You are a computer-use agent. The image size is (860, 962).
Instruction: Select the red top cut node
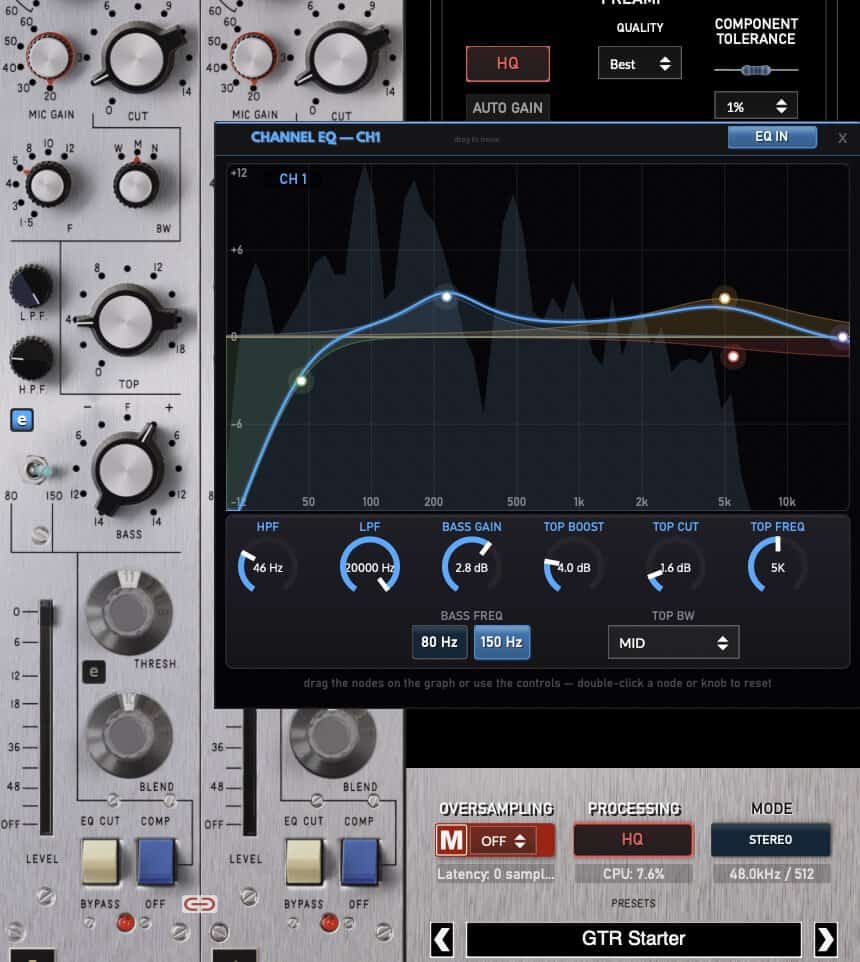[733, 356]
